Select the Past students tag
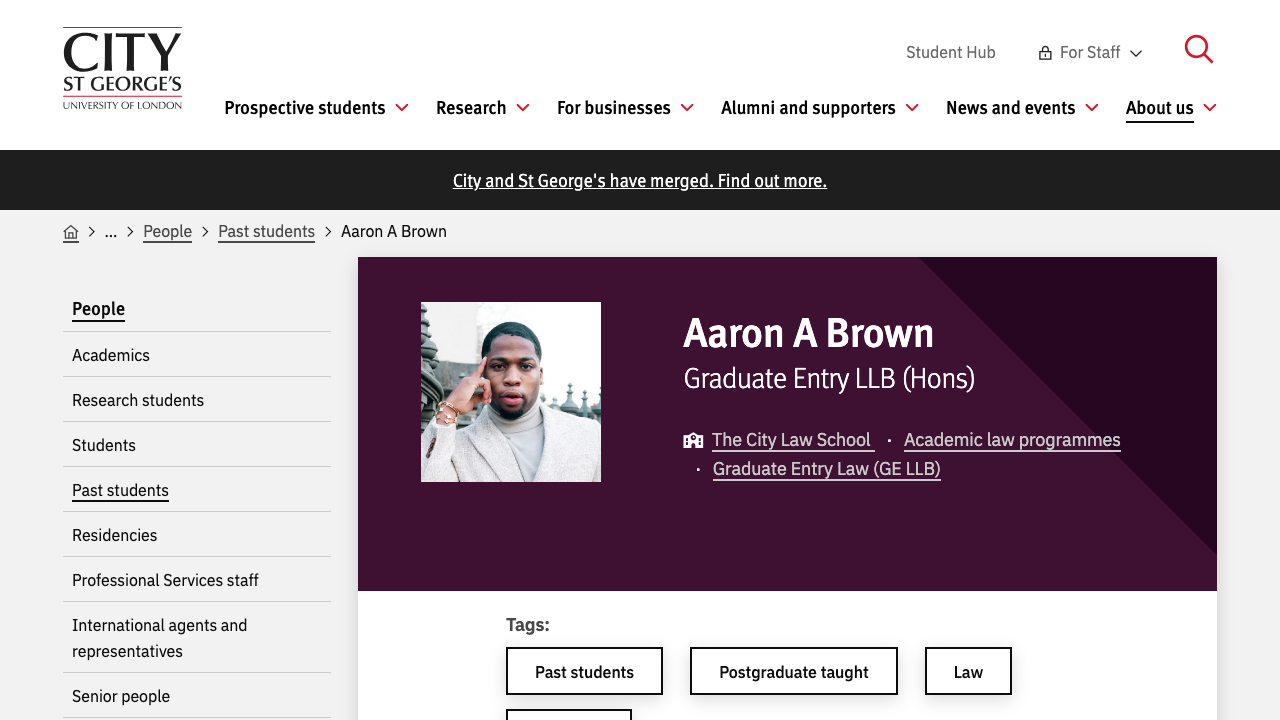The height and width of the screenshot is (720, 1280). [x=584, y=671]
